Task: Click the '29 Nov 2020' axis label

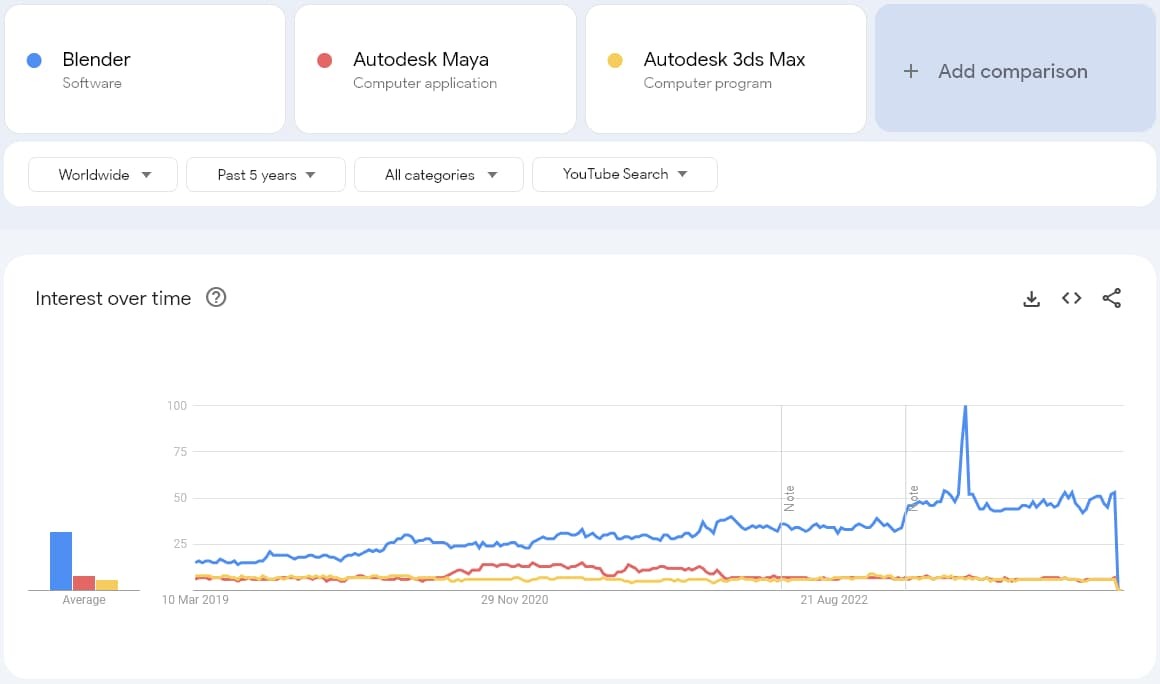Action: (514, 600)
